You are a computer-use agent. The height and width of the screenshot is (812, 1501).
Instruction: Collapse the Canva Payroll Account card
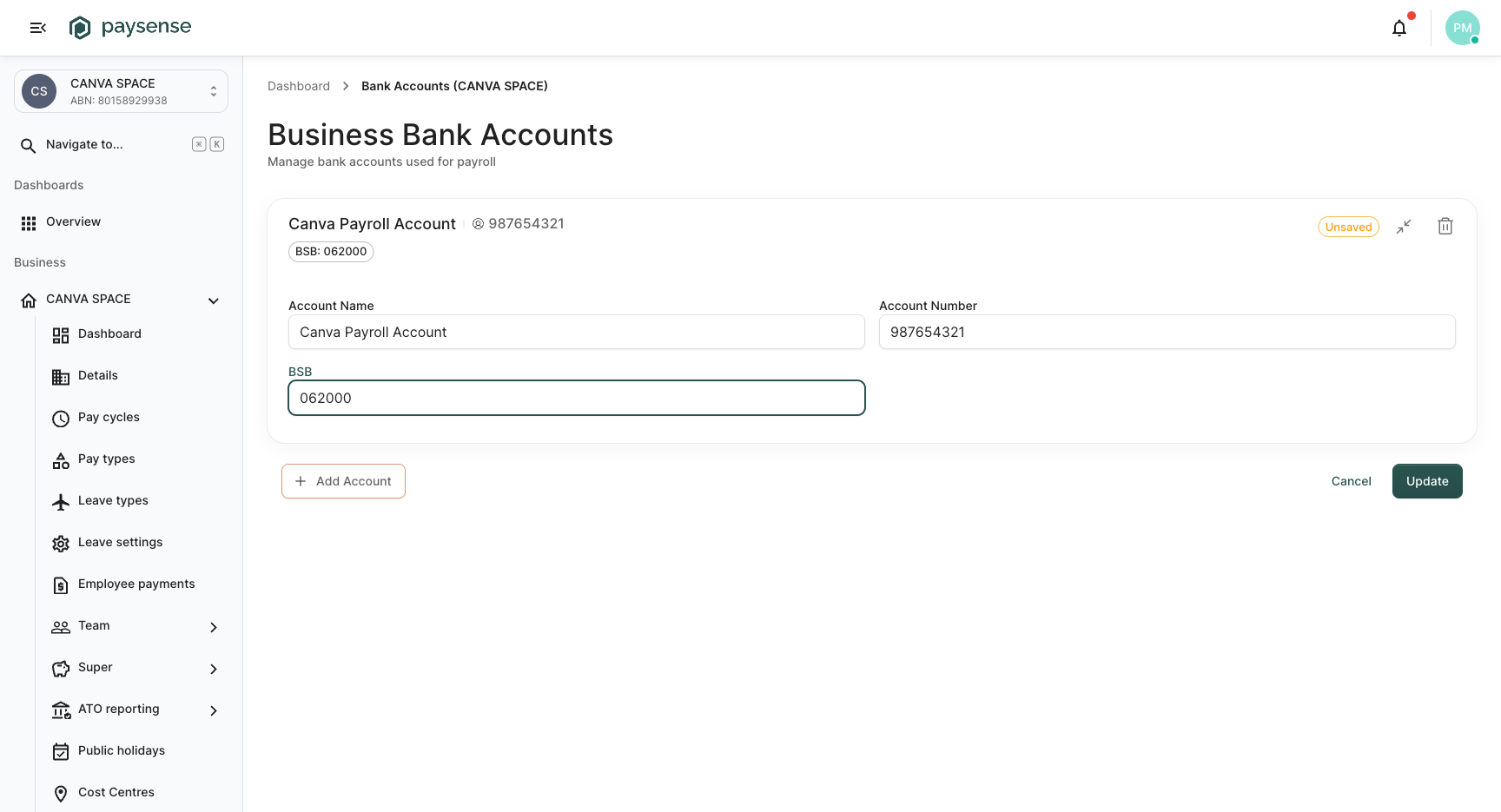tap(1404, 227)
